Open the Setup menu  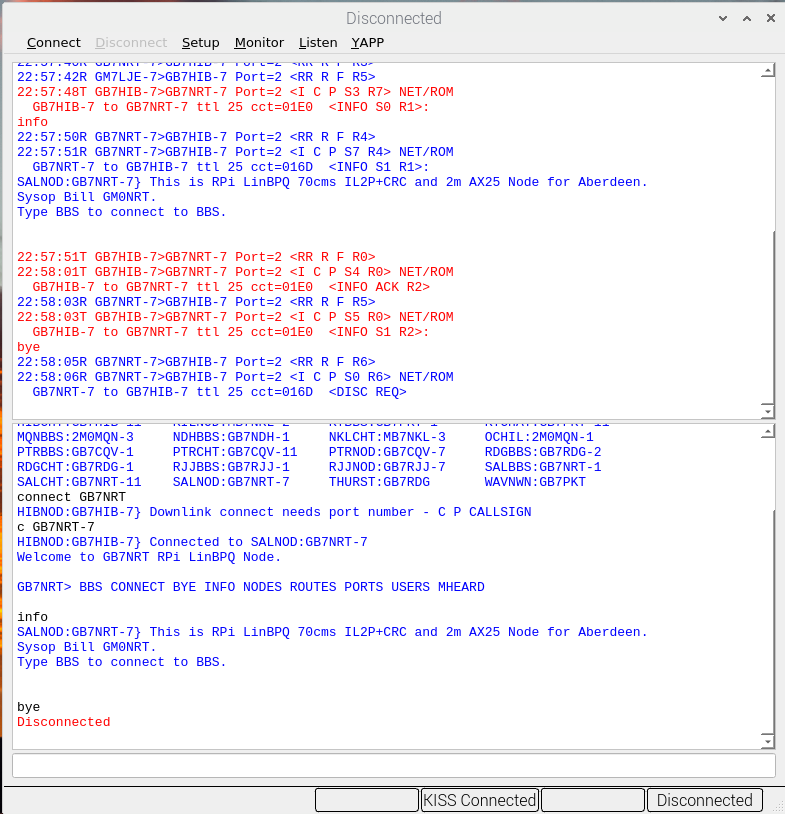tap(200, 42)
